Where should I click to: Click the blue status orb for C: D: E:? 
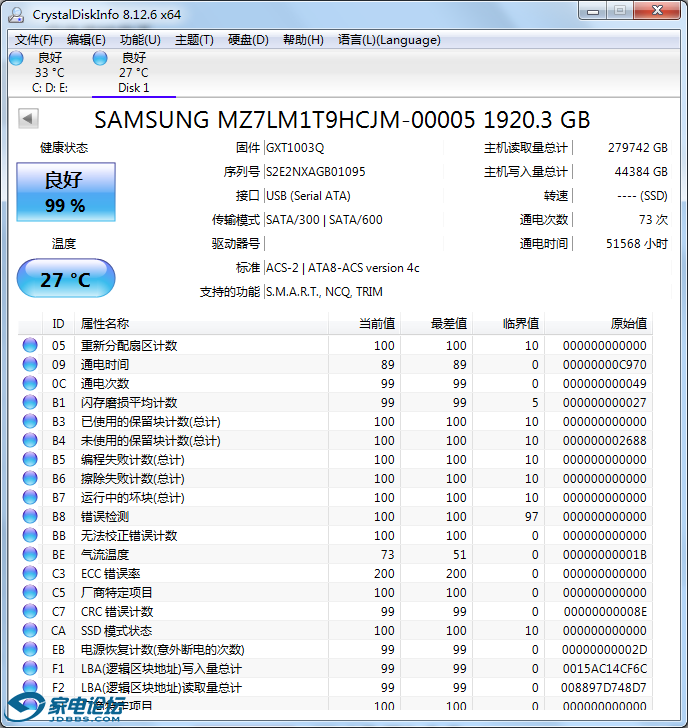(16, 58)
